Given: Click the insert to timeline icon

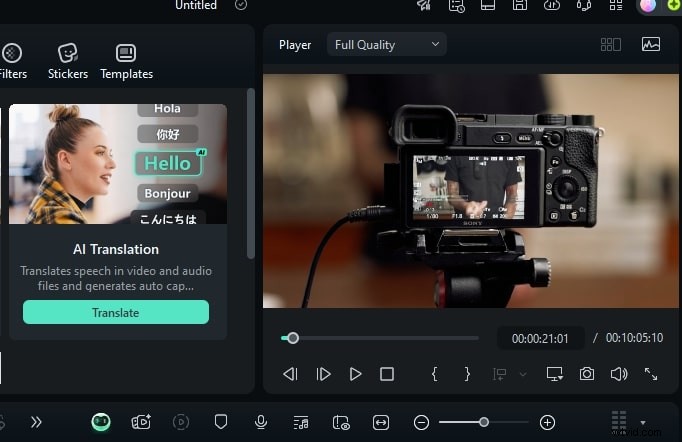Looking at the screenshot, I should point(499,374).
